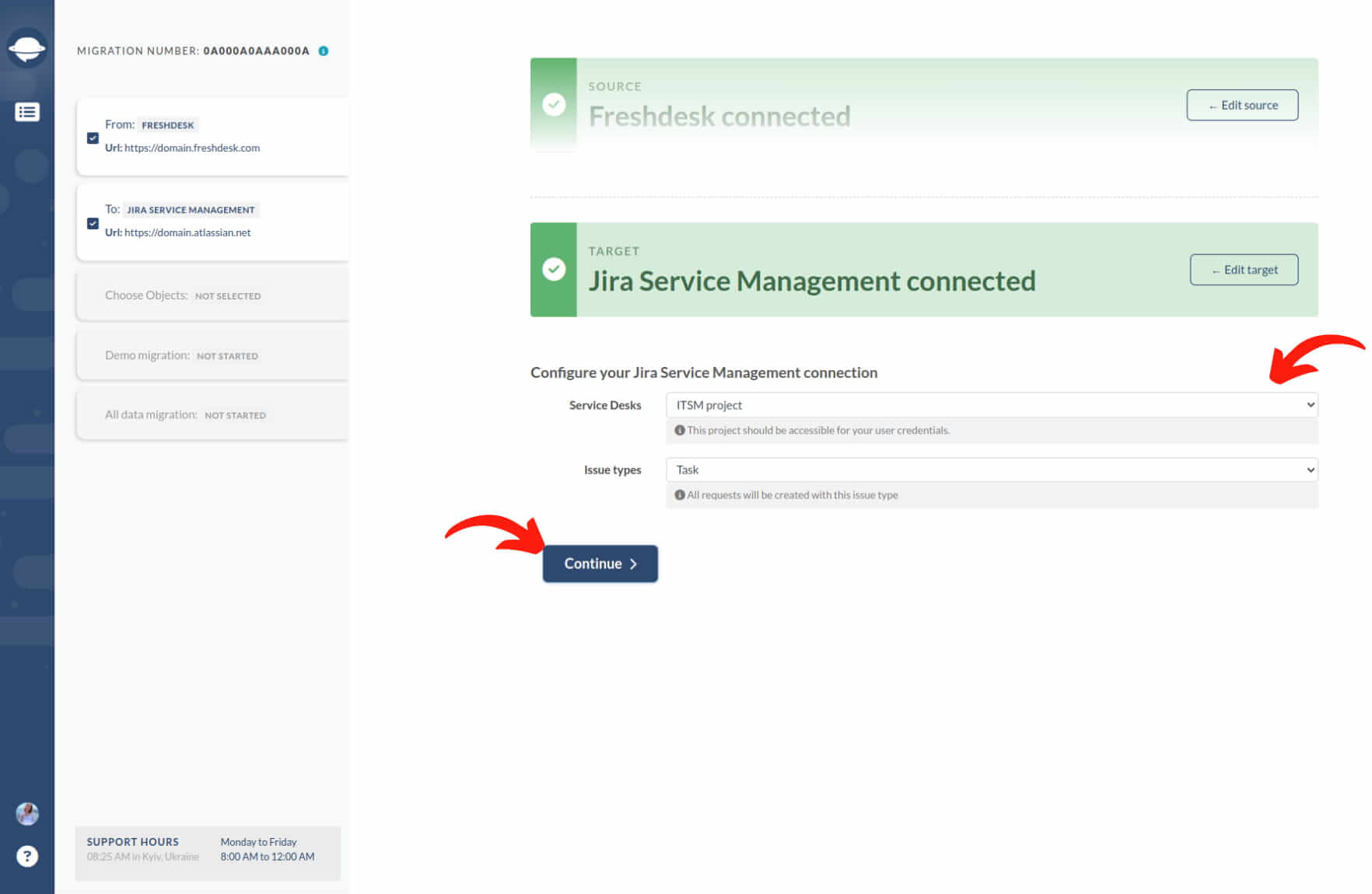Viewport: 1372px width, 894px height.
Task: Click 'Monday to Friday' support hours text
Action: pos(258,842)
